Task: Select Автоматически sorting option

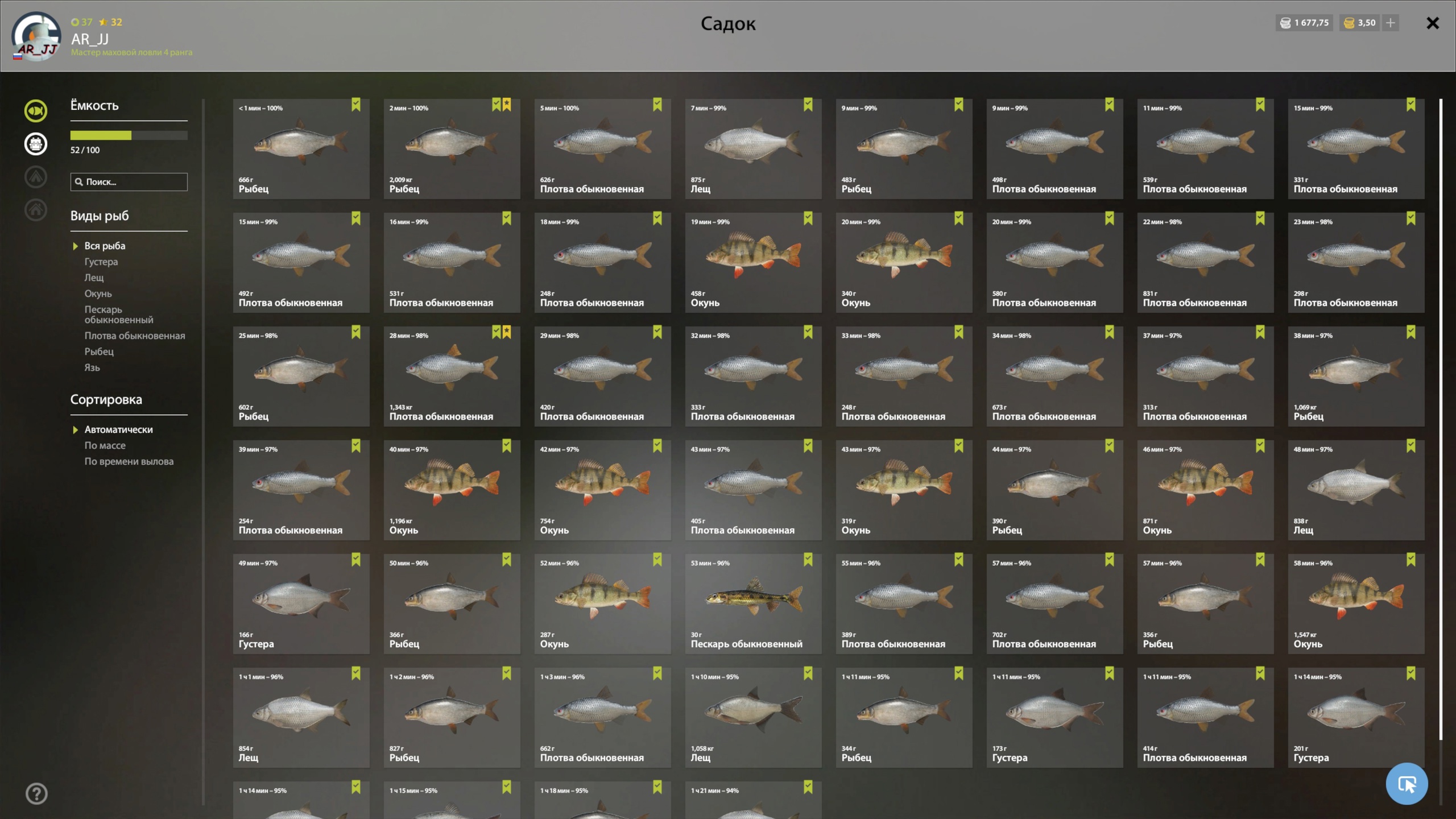Action: pos(118,429)
